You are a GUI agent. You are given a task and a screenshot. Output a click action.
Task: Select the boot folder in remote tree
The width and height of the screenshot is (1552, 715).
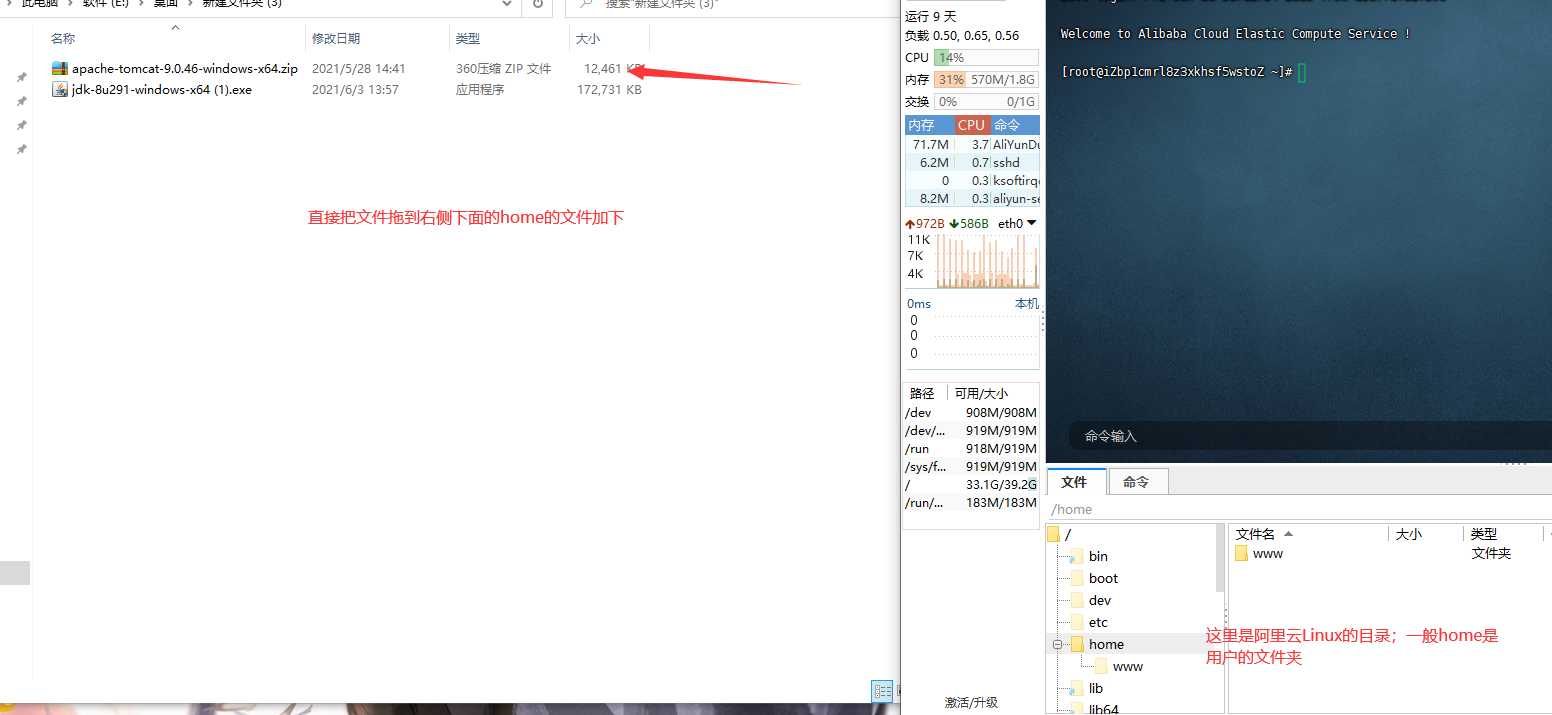click(1103, 578)
